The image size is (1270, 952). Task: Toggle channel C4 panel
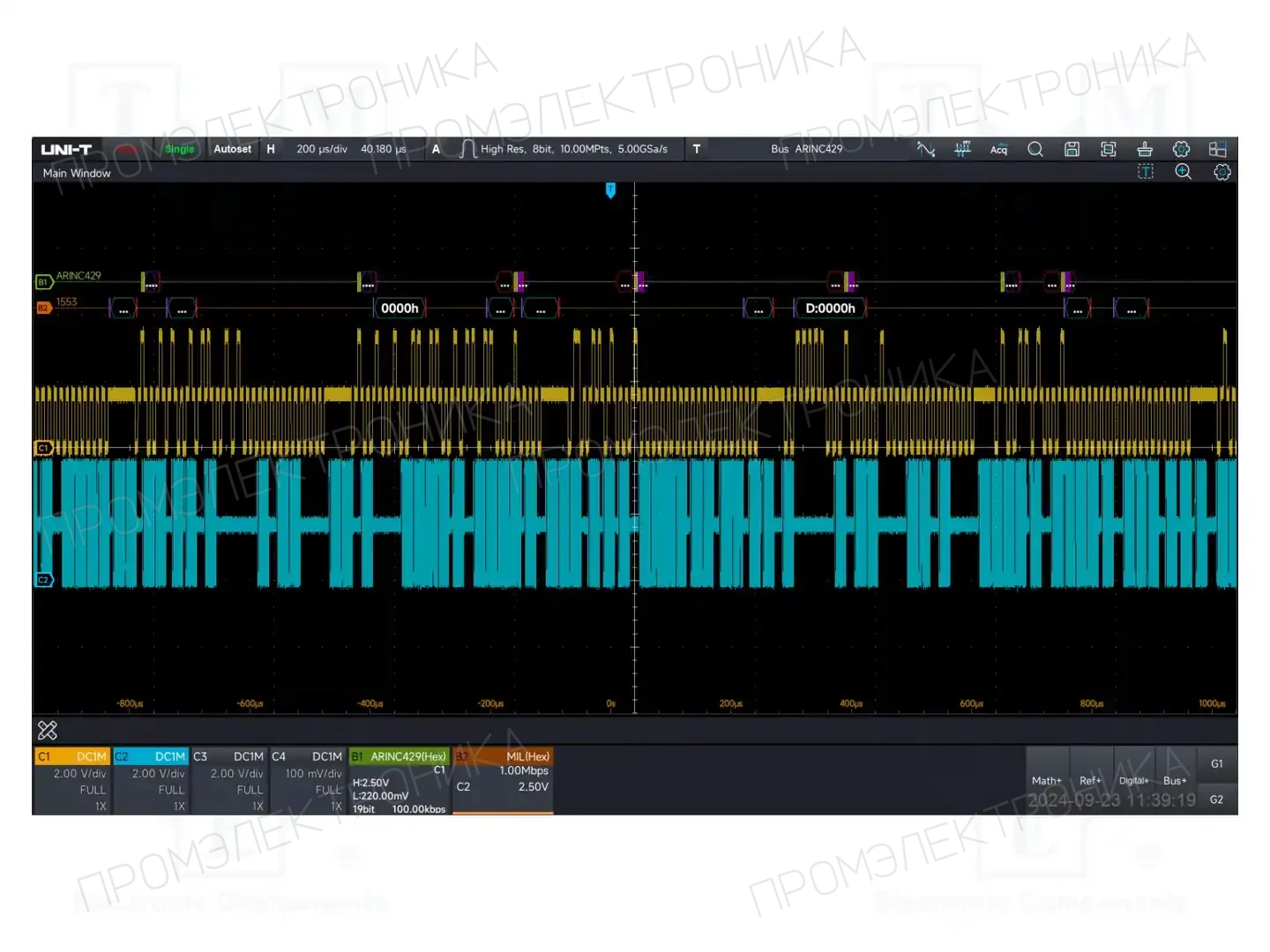point(308,781)
